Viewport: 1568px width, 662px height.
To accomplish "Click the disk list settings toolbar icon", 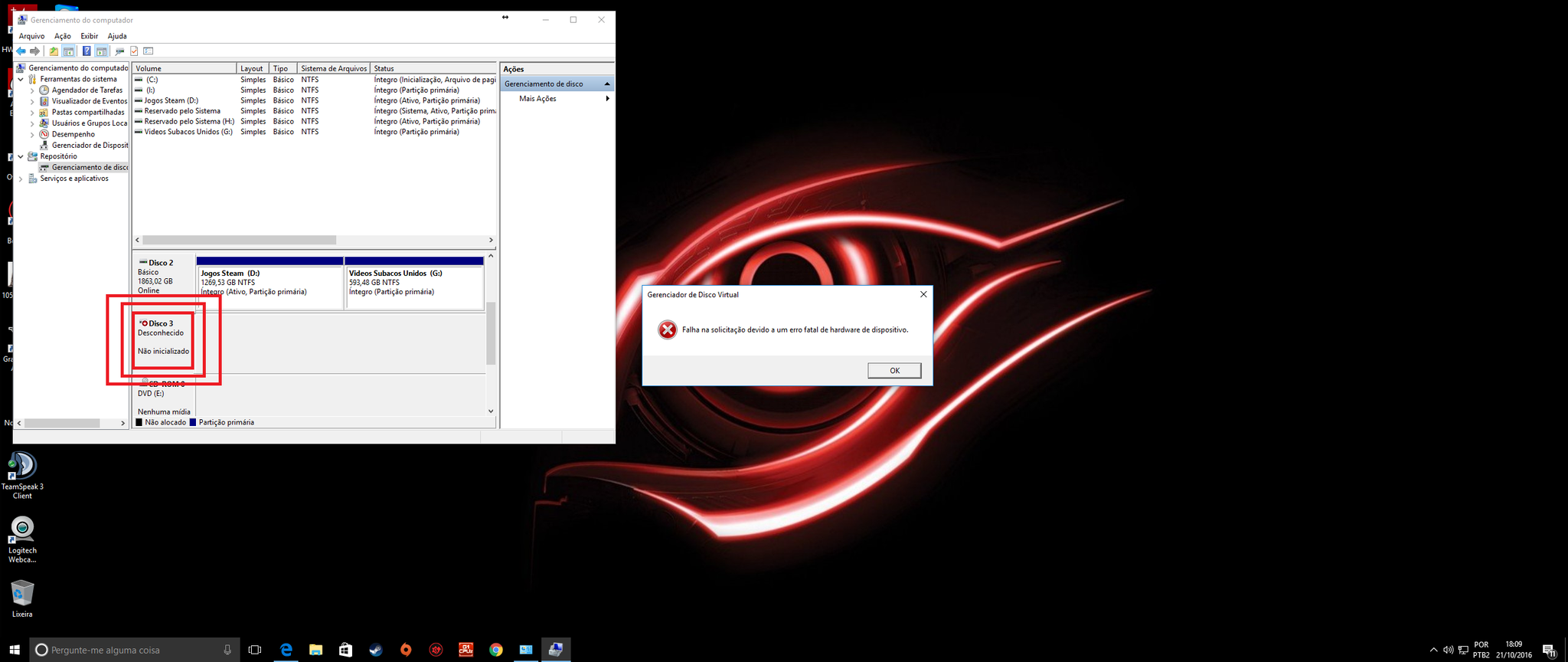I will point(149,51).
